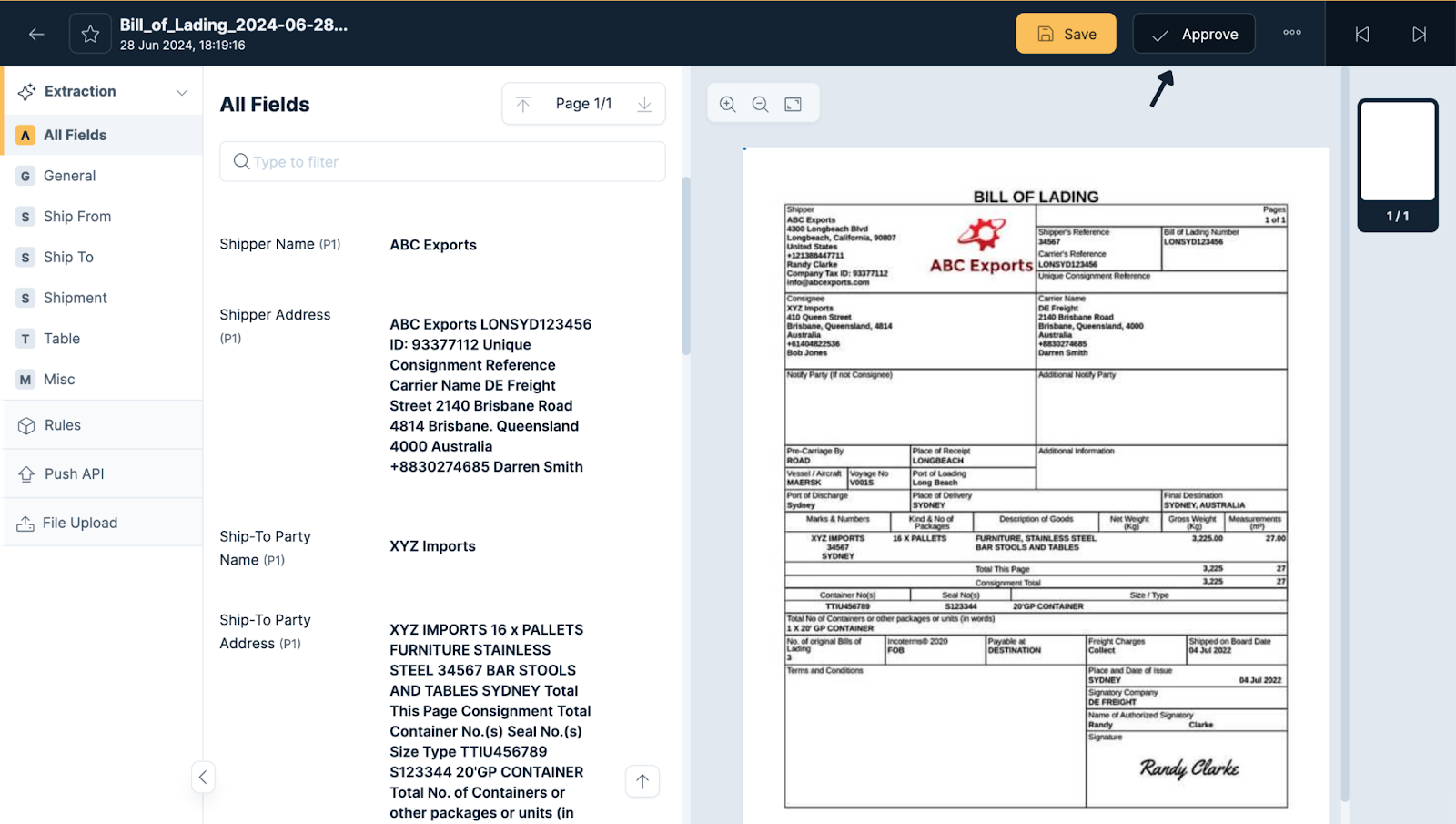This screenshot has width=1456, height=824.
Task: Click the Ship-To Party Name label
Action: (x=265, y=548)
